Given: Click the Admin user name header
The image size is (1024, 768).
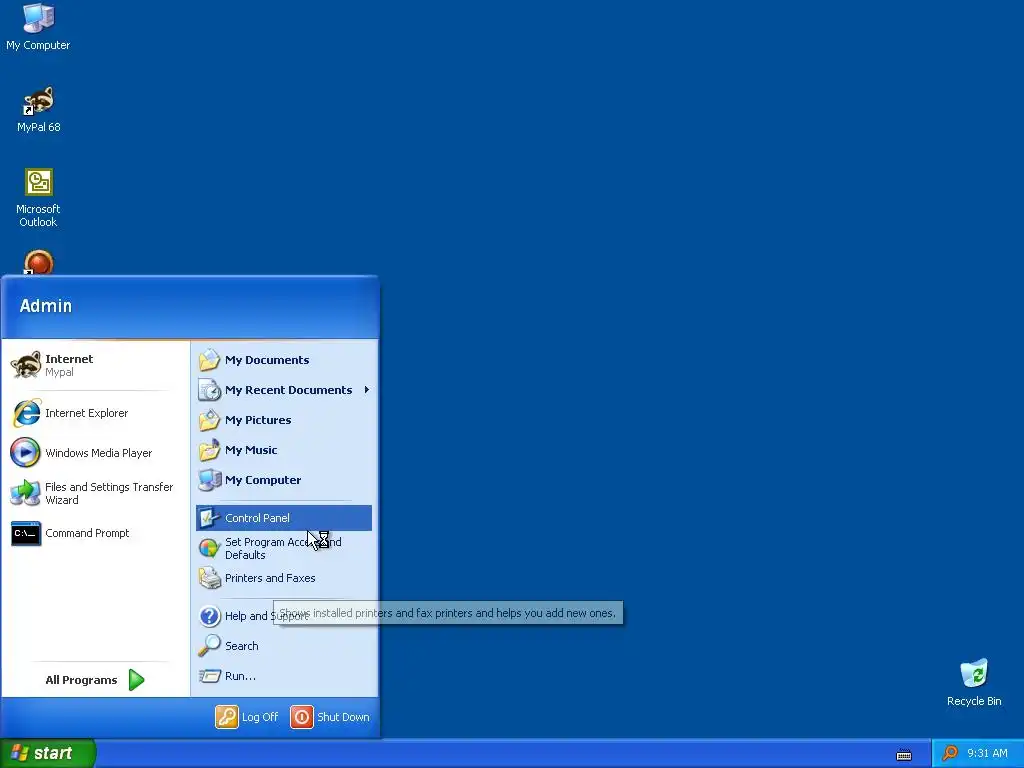Looking at the screenshot, I should coord(46,306).
